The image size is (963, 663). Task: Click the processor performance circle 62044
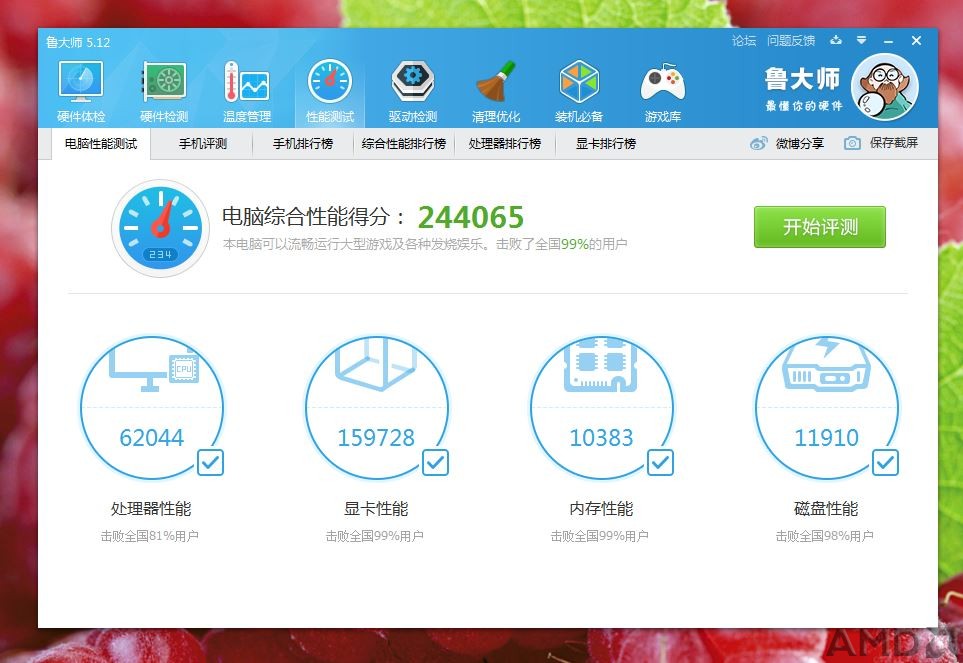151,407
